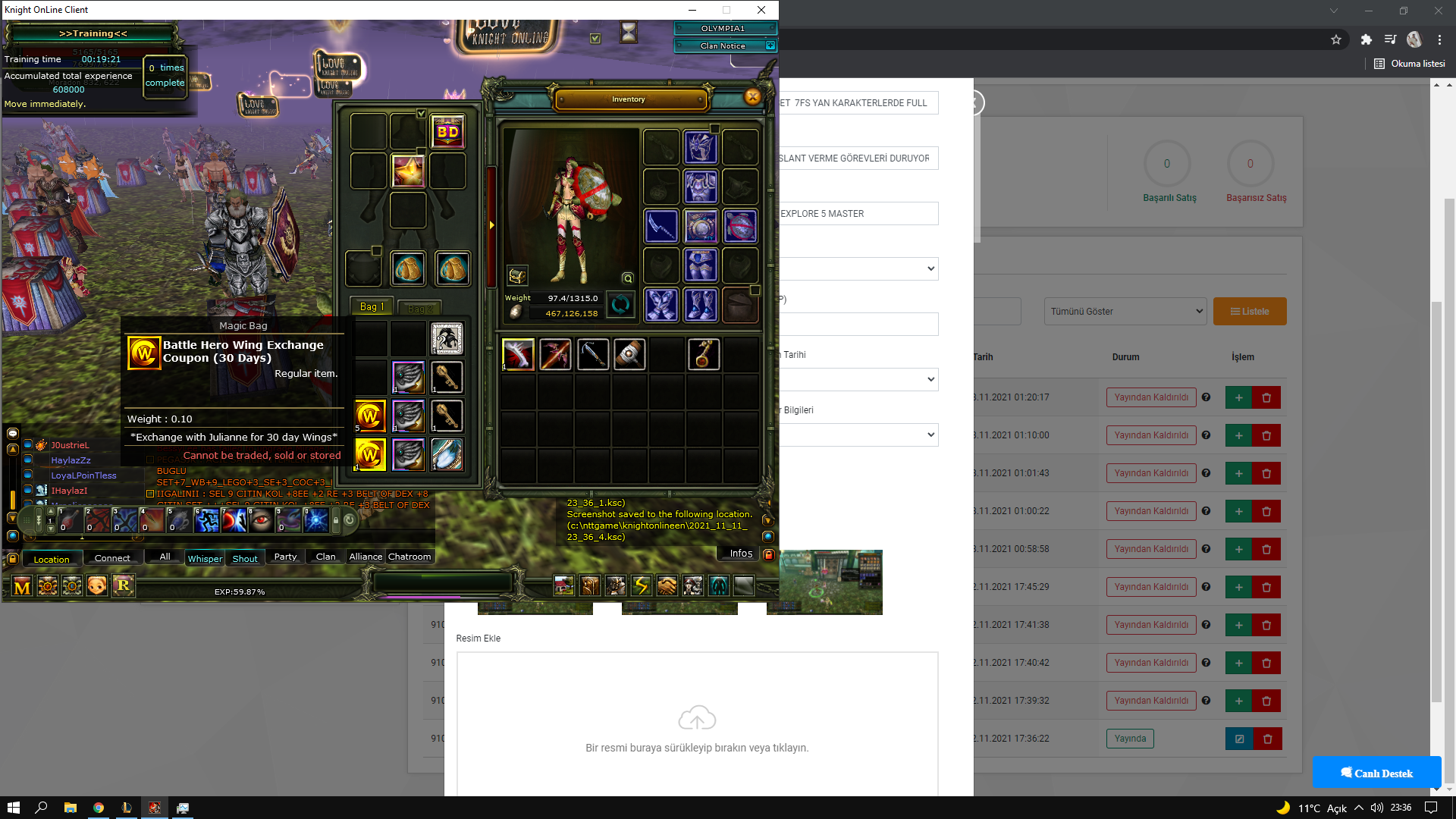Click the inventory refresh arrows button

(620, 305)
